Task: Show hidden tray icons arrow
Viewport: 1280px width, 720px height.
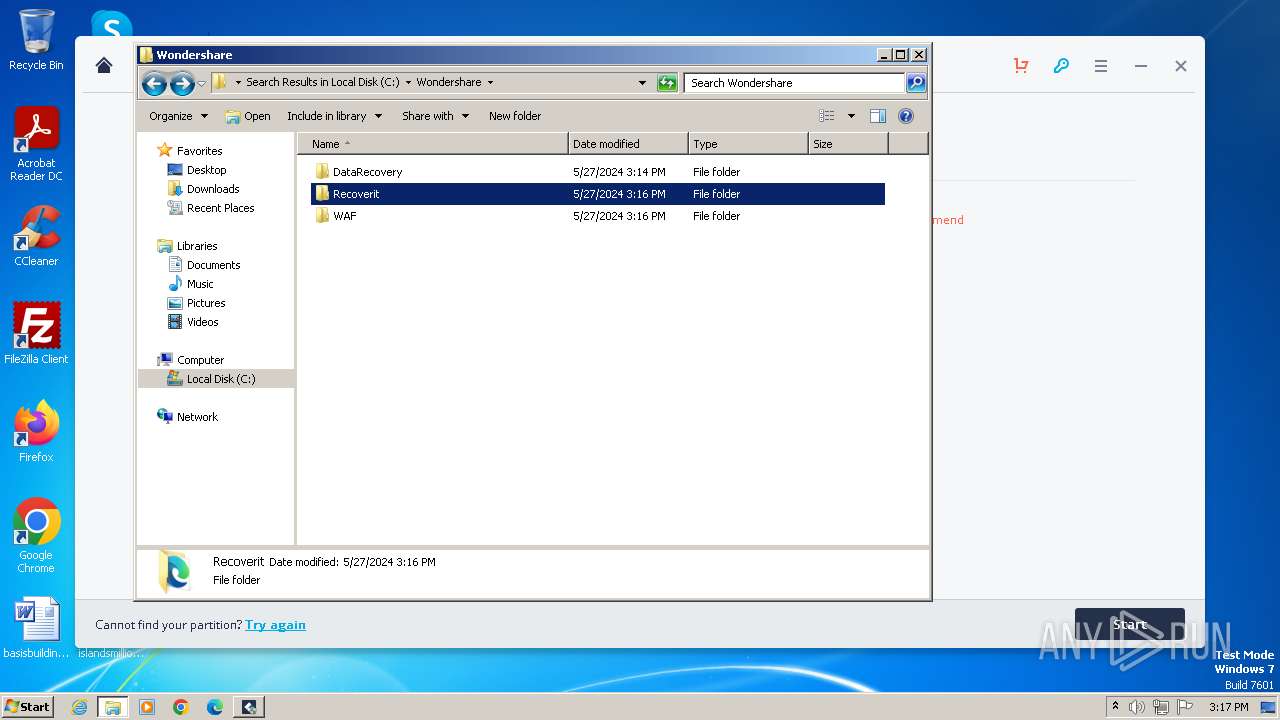Action: click(1115, 707)
